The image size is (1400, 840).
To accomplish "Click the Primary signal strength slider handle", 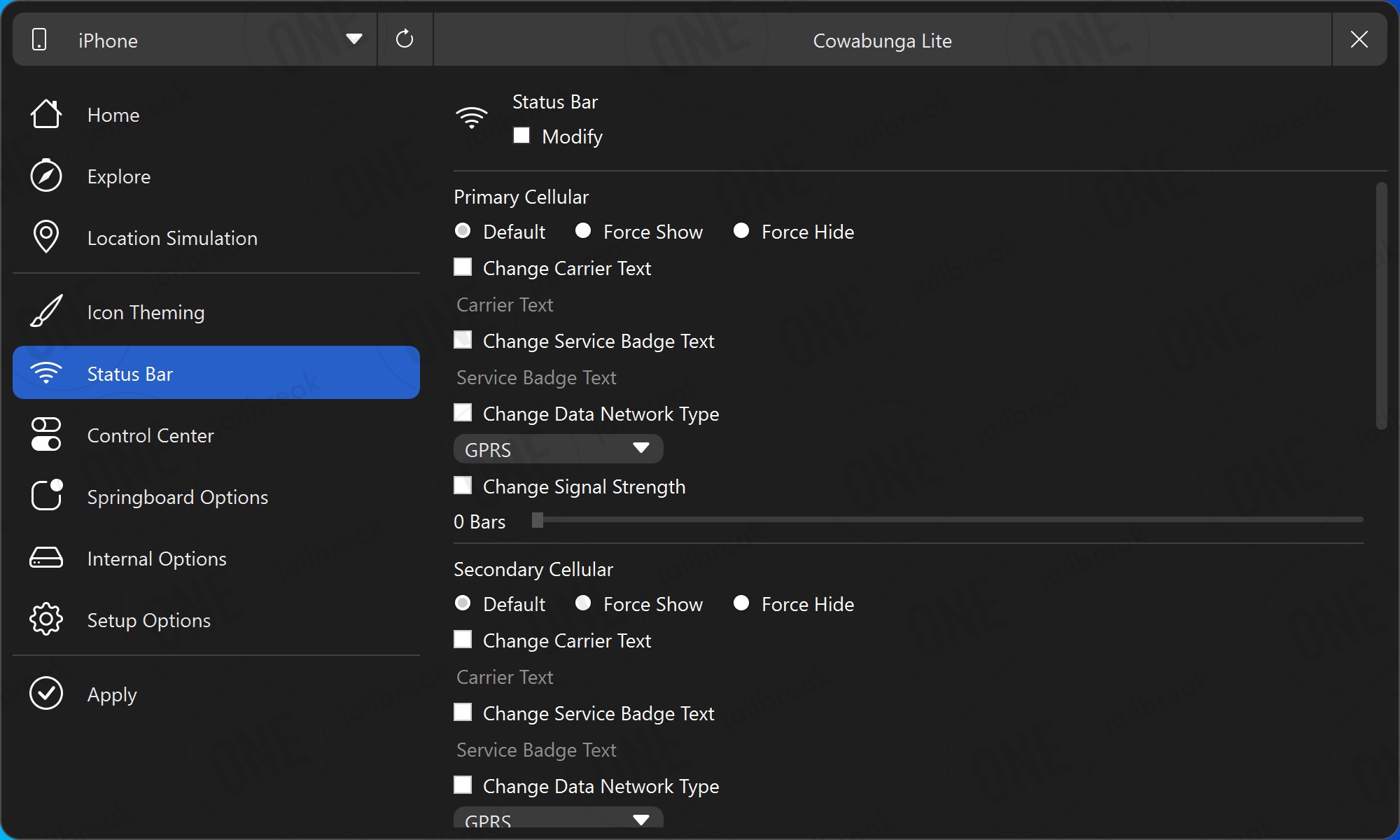I will (538, 519).
